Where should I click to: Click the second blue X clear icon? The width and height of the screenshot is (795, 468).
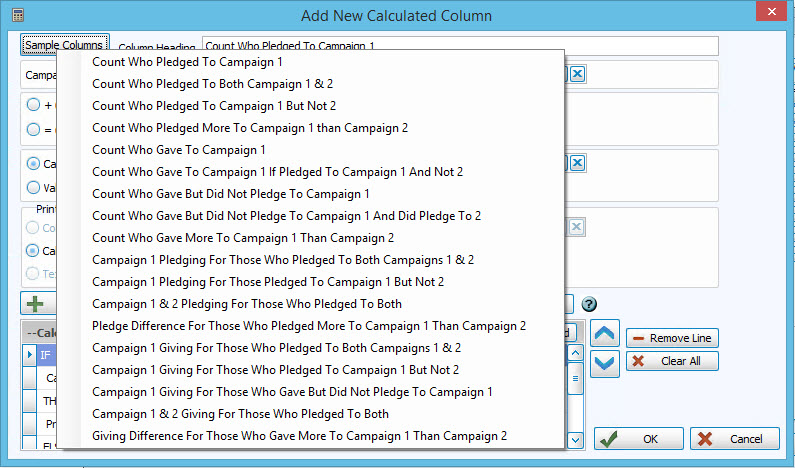pyautogui.click(x=578, y=163)
